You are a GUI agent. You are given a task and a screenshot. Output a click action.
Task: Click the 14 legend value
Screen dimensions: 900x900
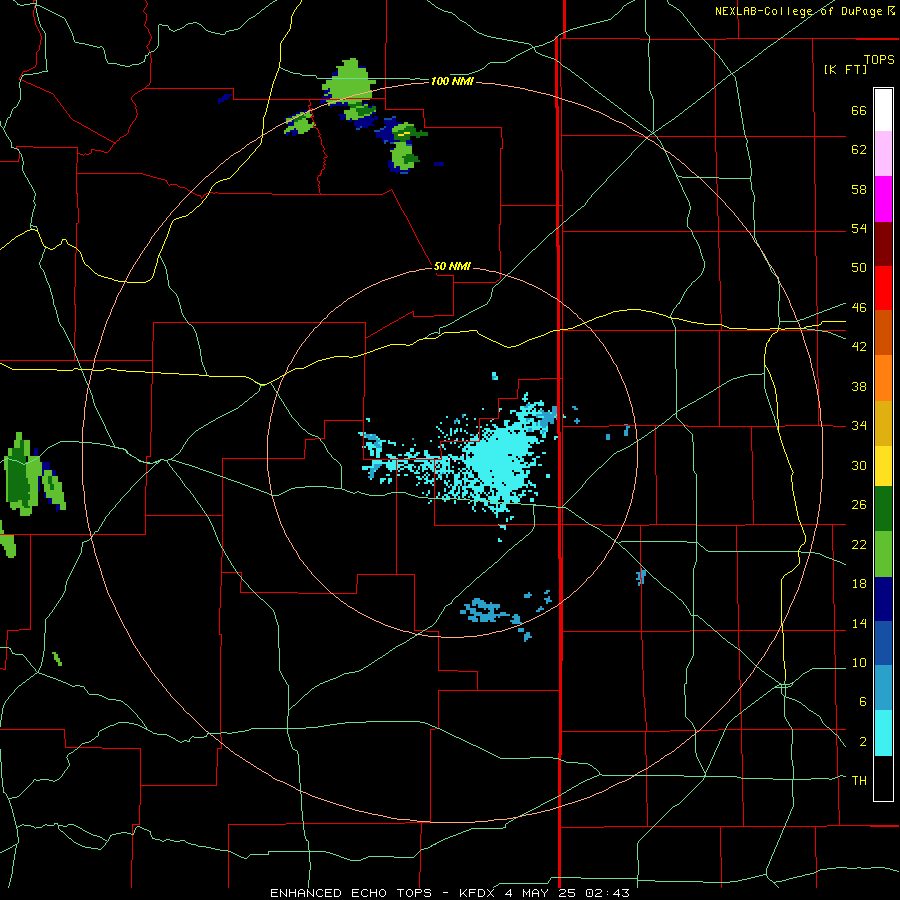[859, 623]
